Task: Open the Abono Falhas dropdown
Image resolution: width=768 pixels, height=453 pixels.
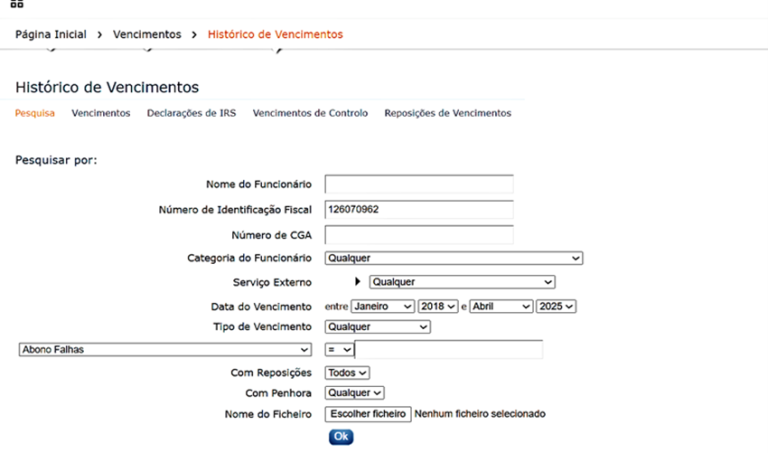Action: 164,349
